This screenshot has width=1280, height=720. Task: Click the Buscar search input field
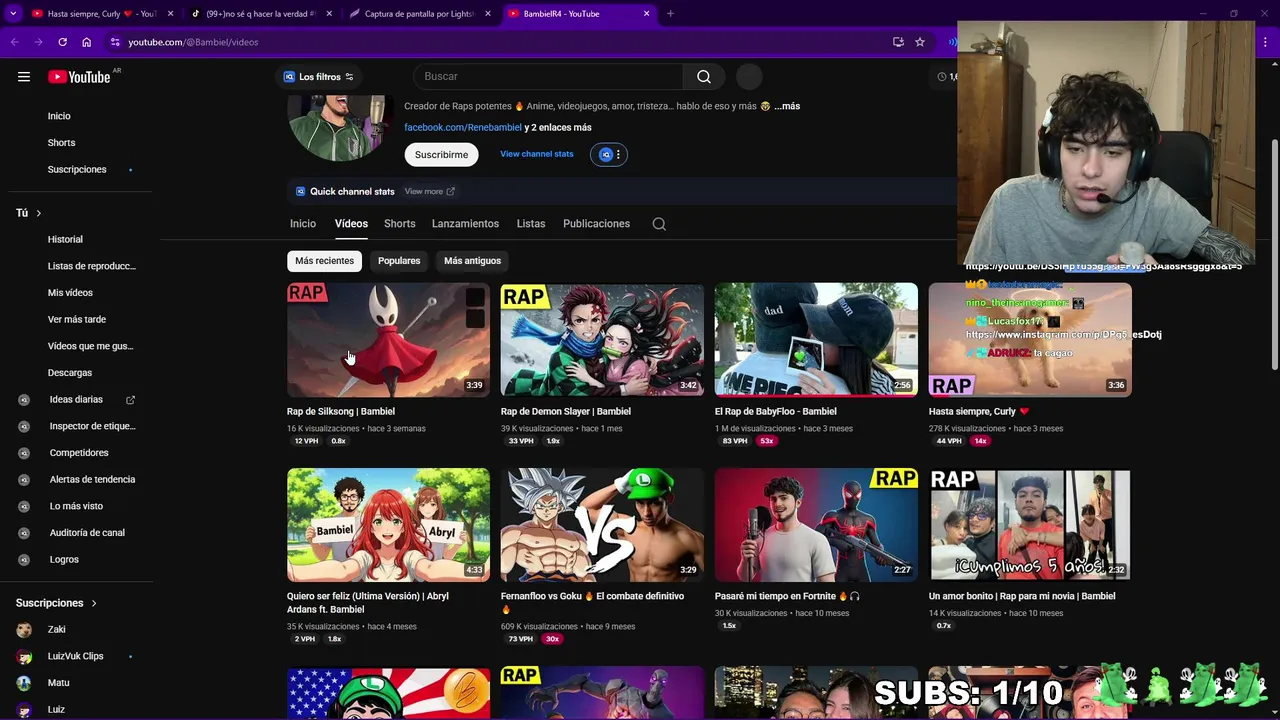coord(548,77)
